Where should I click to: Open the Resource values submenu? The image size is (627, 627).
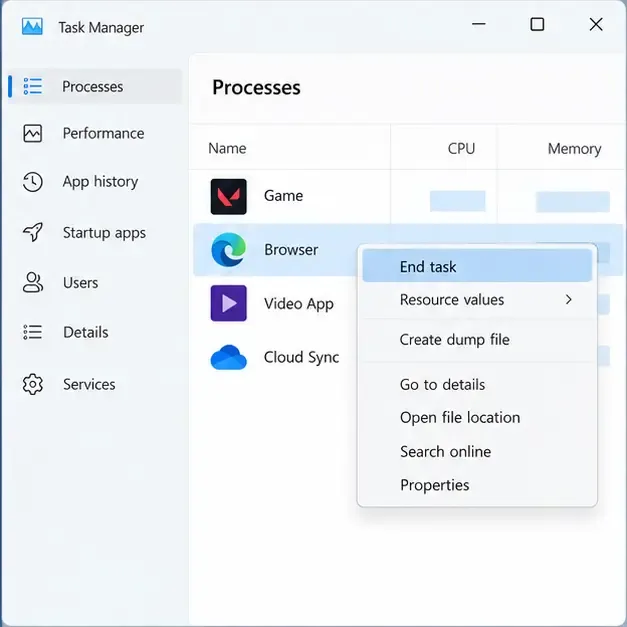pos(477,300)
